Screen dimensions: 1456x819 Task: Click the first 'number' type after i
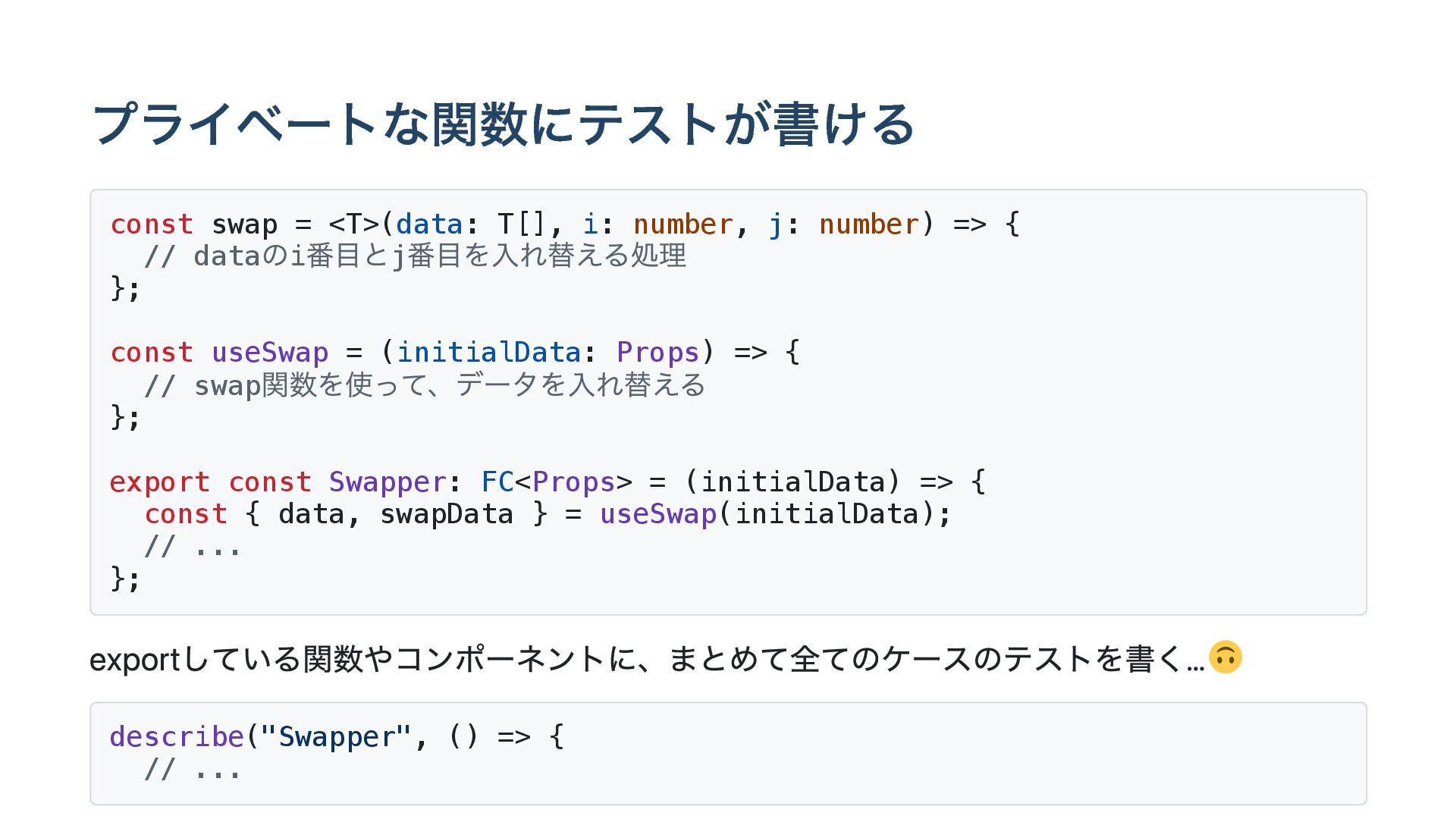click(x=682, y=224)
